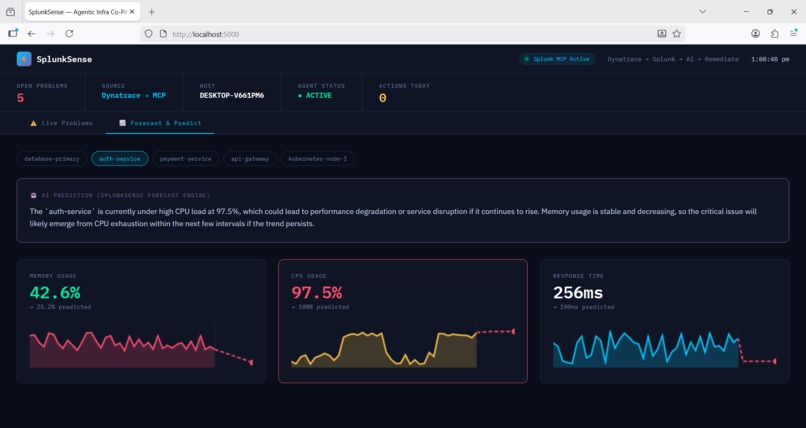Image resolution: width=806 pixels, height=428 pixels.
Task: Open a new browser tab
Action: 152,12
